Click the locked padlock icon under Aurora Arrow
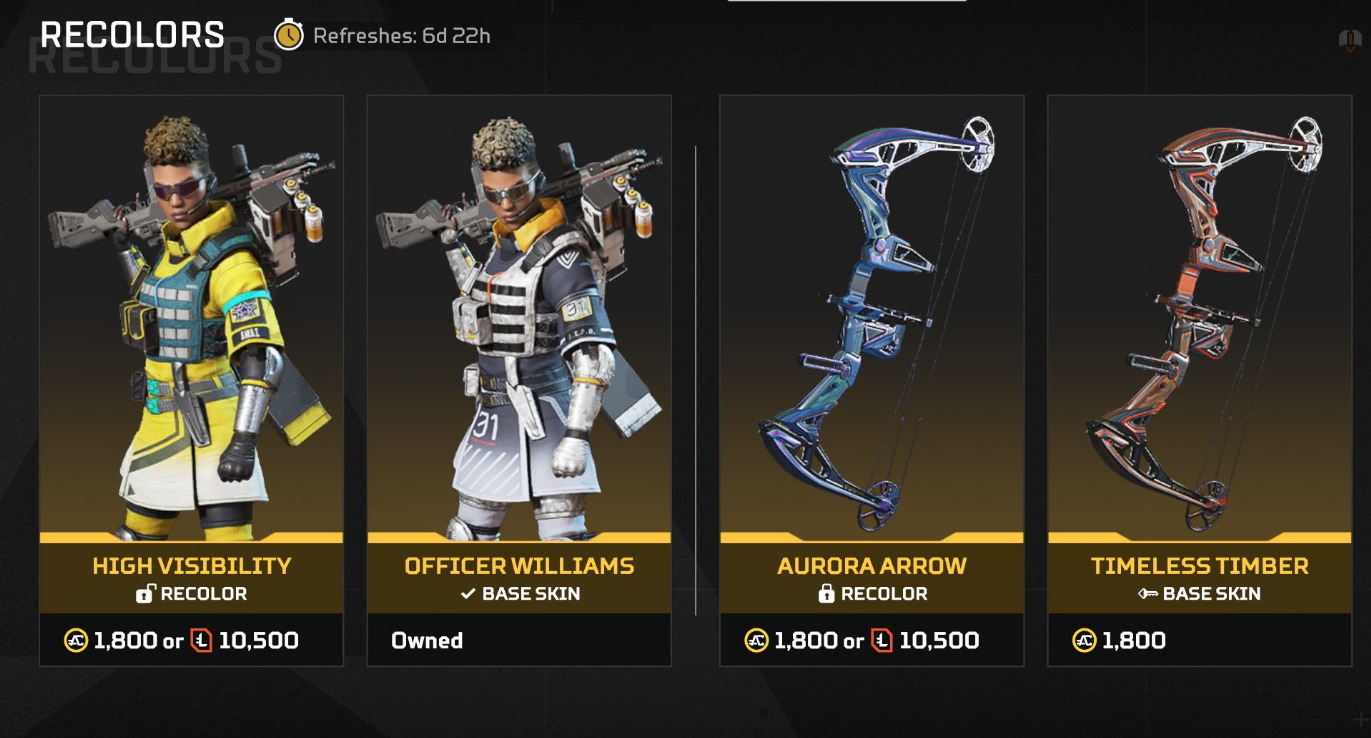 826,594
